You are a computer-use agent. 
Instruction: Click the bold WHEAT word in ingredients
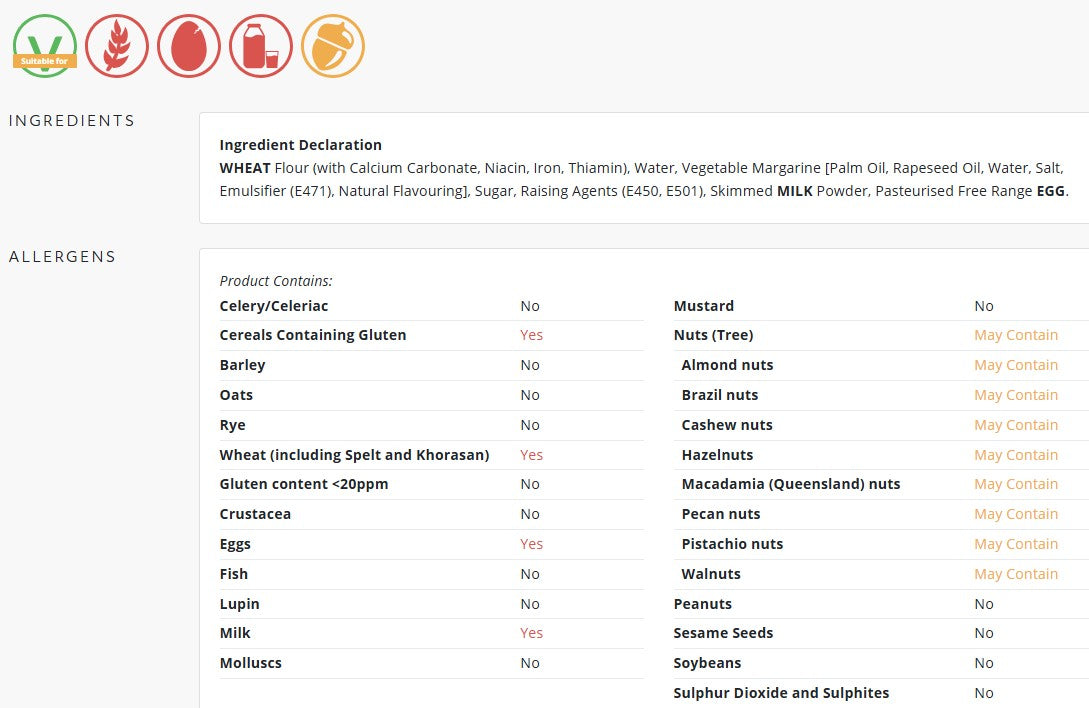tap(245, 168)
